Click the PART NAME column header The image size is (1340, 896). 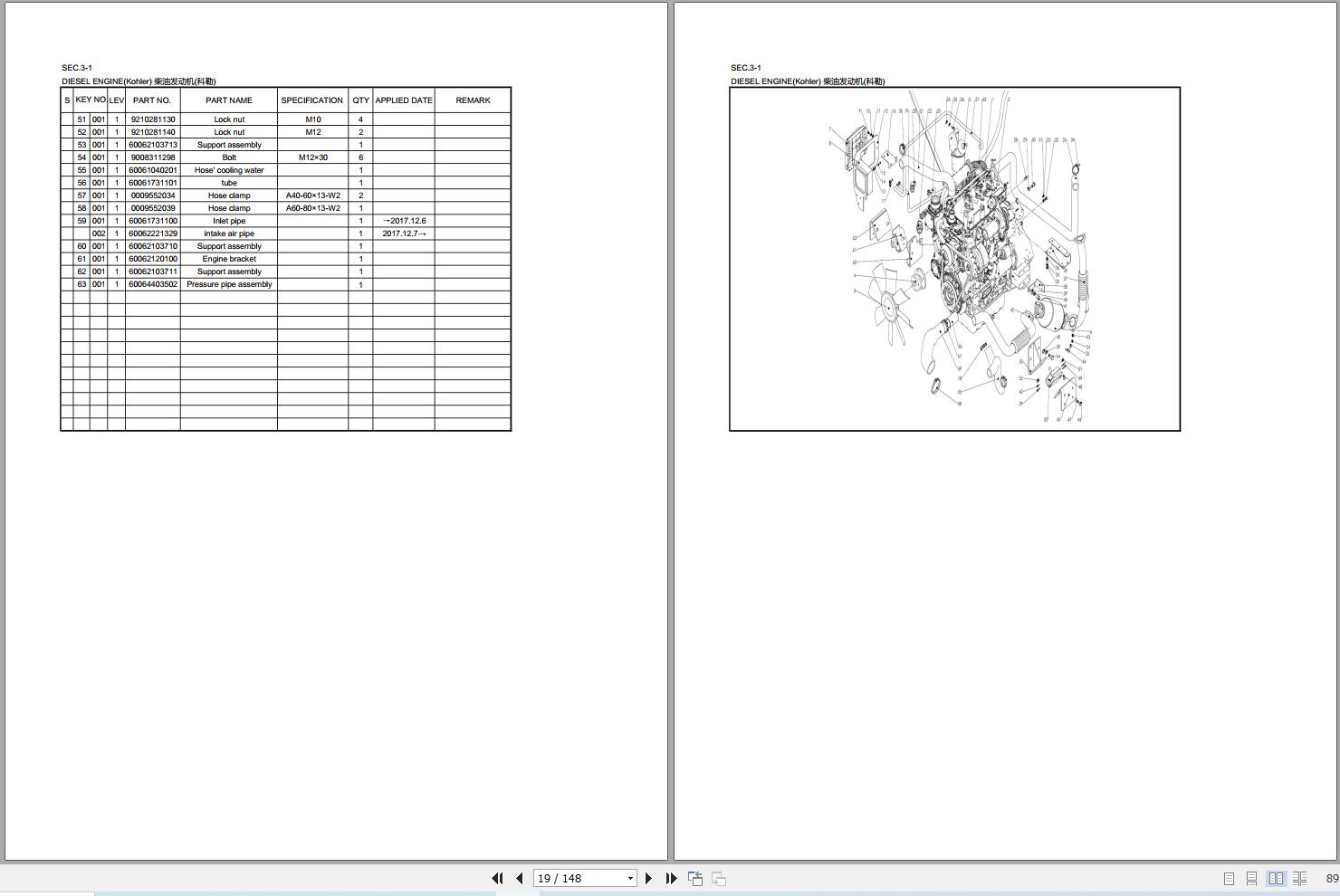(x=229, y=100)
